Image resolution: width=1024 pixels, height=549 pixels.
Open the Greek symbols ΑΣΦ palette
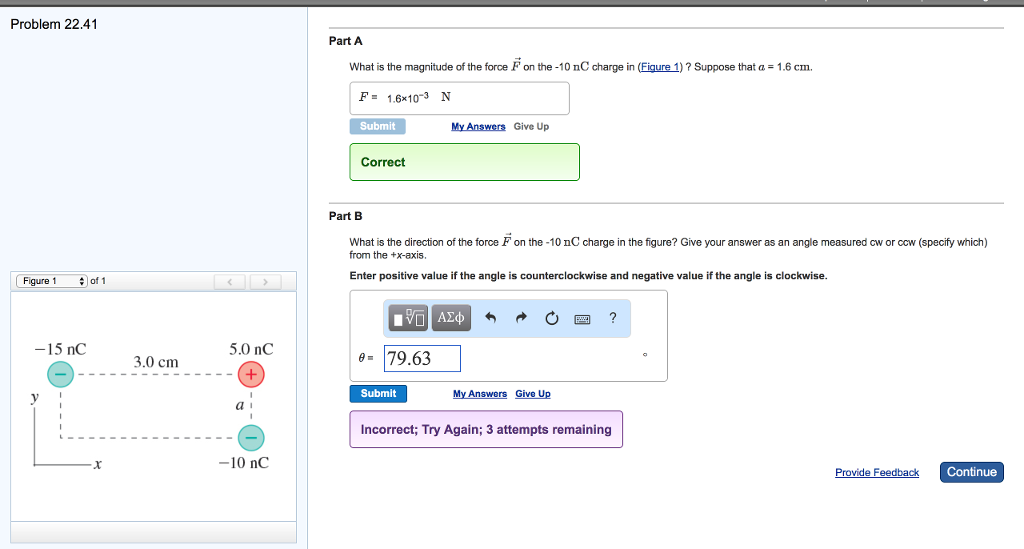click(451, 318)
